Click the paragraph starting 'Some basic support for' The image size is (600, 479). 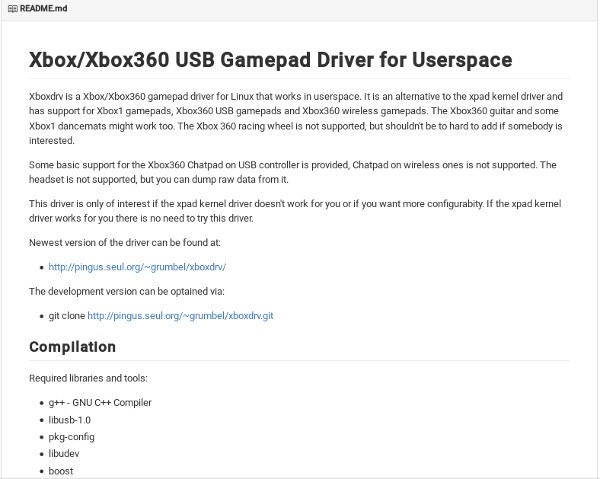(293, 172)
